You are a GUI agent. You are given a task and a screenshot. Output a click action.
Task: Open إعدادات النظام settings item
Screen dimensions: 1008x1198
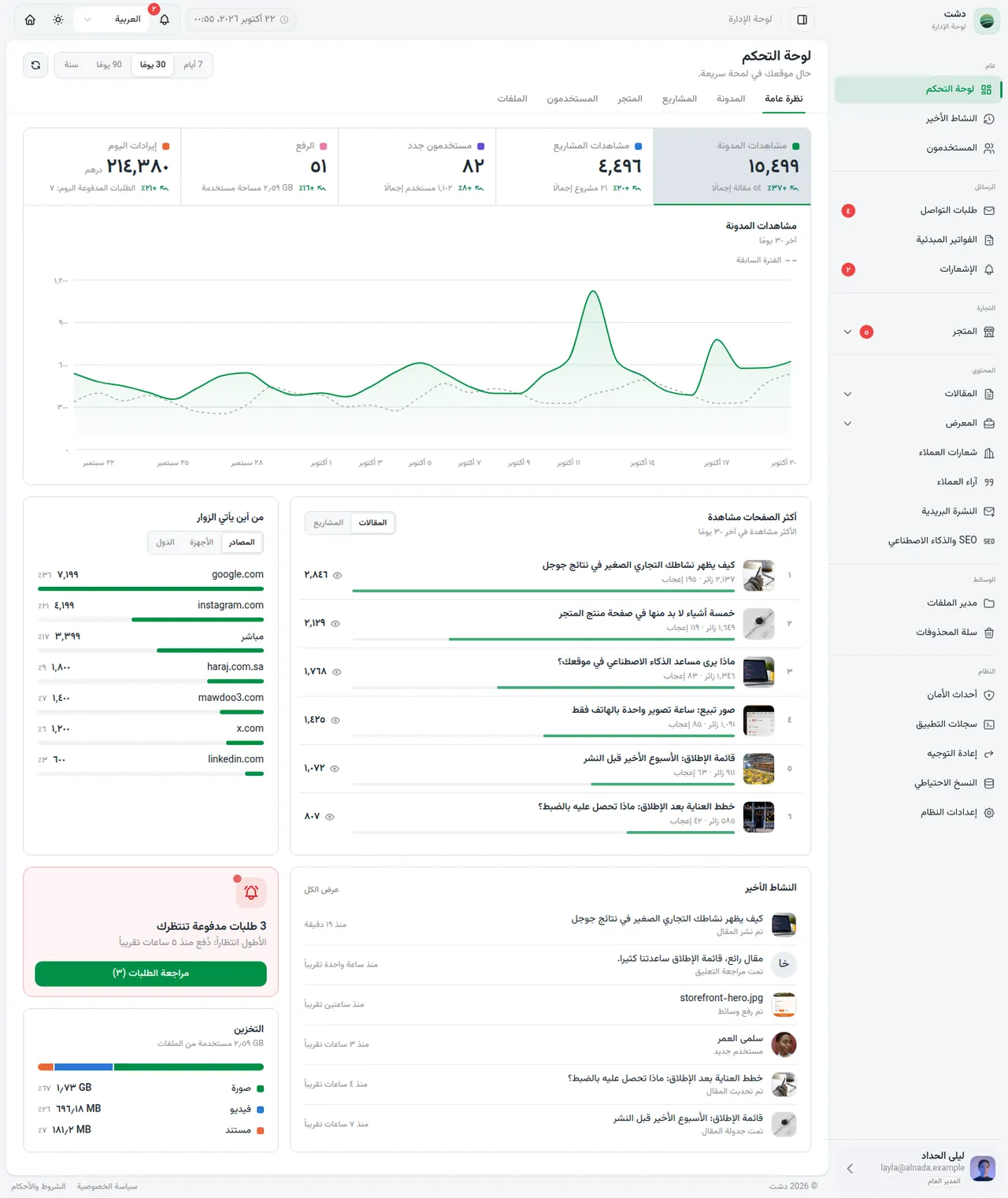[x=918, y=813]
